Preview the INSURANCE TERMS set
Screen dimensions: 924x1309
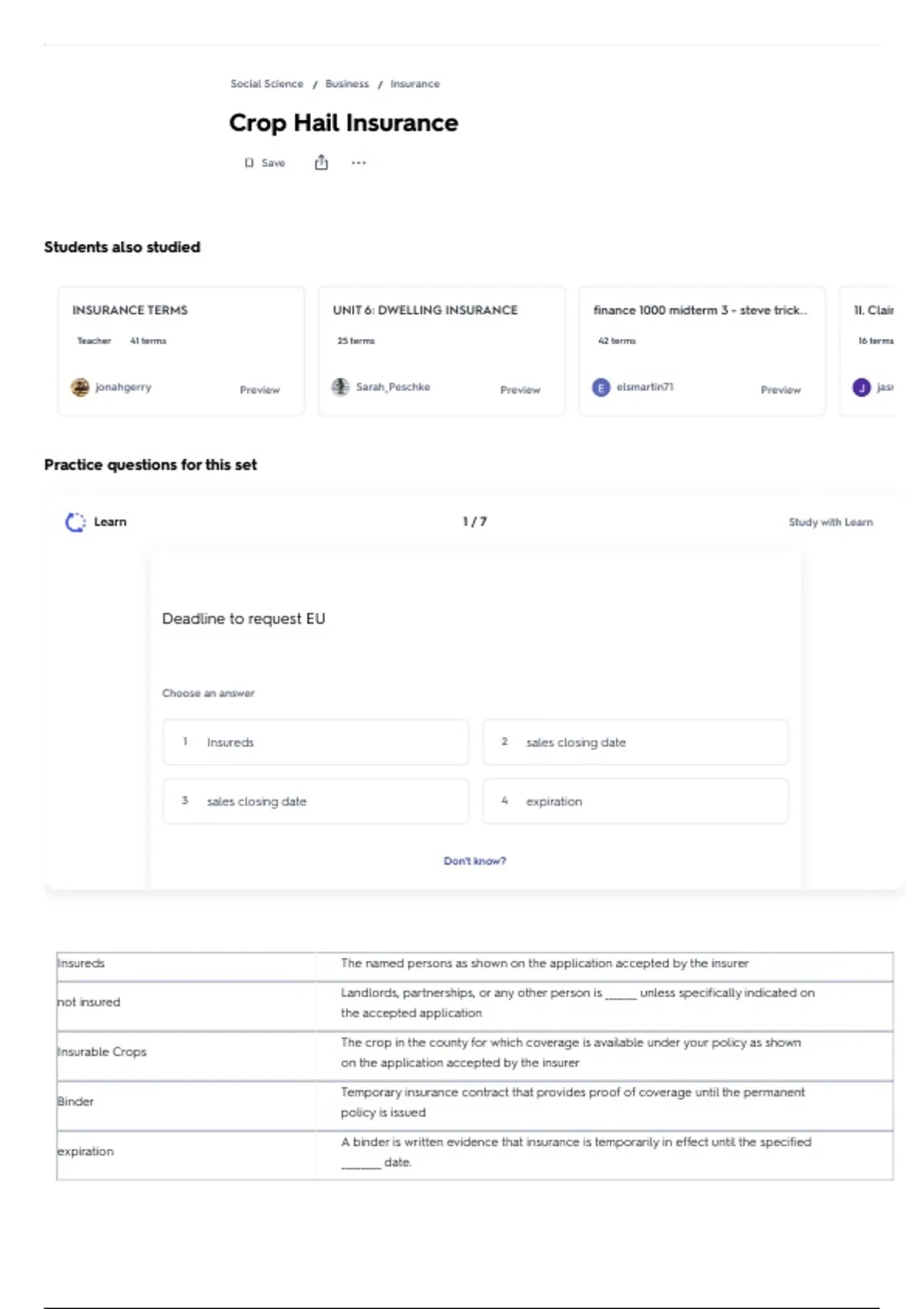[259, 390]
